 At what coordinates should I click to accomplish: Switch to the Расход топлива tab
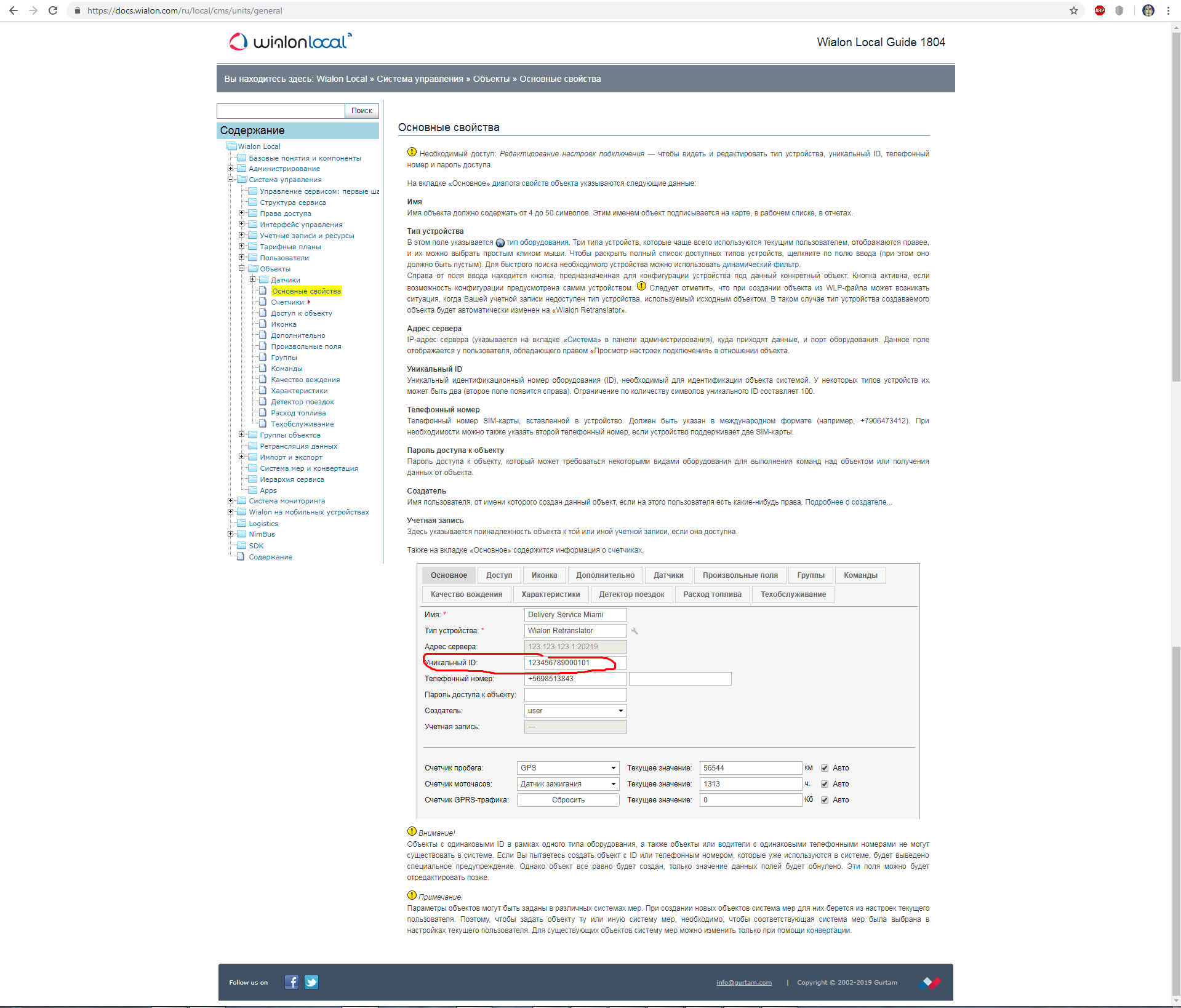712,594
